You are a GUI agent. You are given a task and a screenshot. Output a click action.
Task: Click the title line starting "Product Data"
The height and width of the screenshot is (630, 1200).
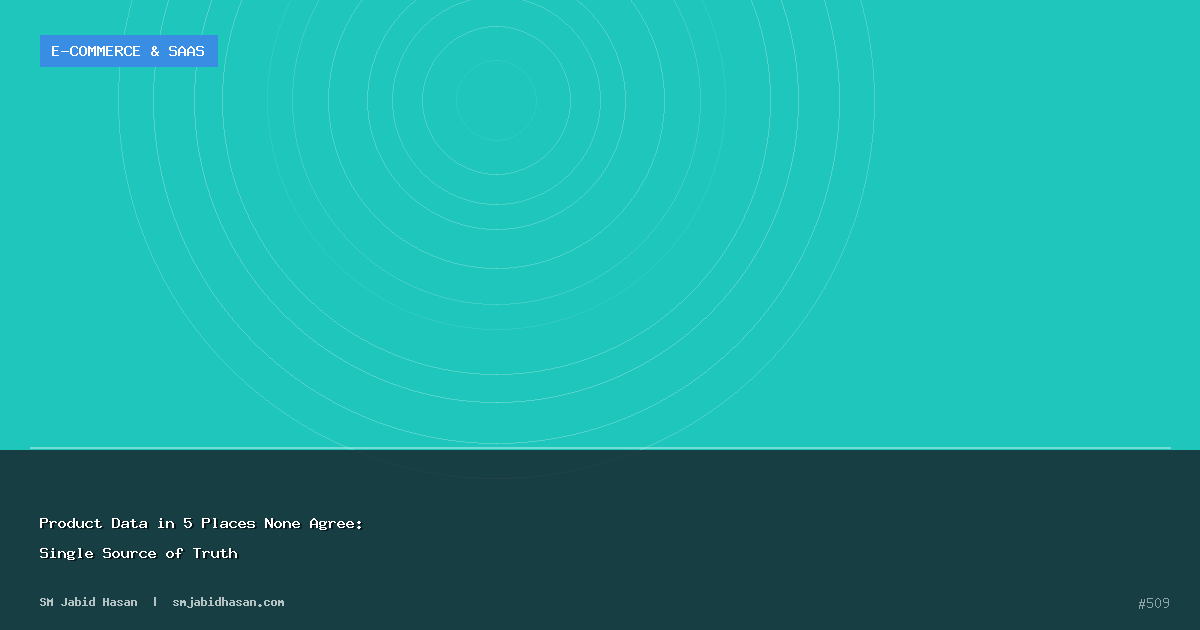200,523
